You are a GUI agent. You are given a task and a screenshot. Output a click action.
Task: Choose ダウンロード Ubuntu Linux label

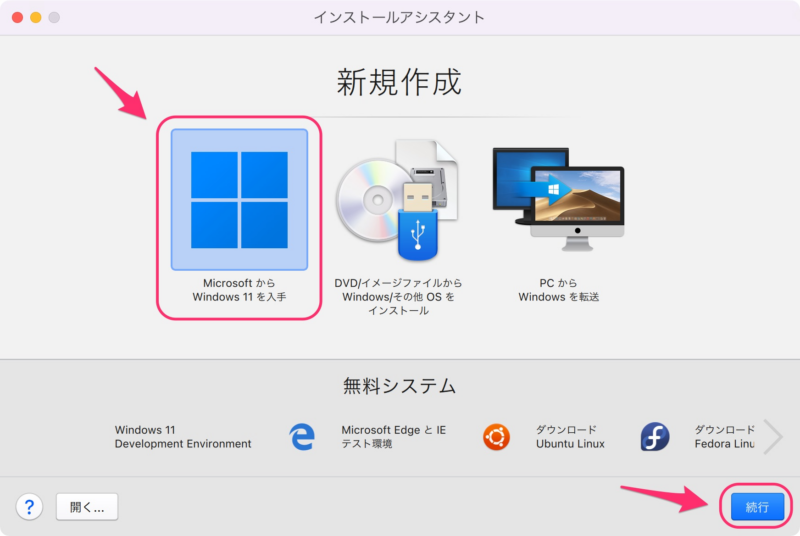coord(570,437)
